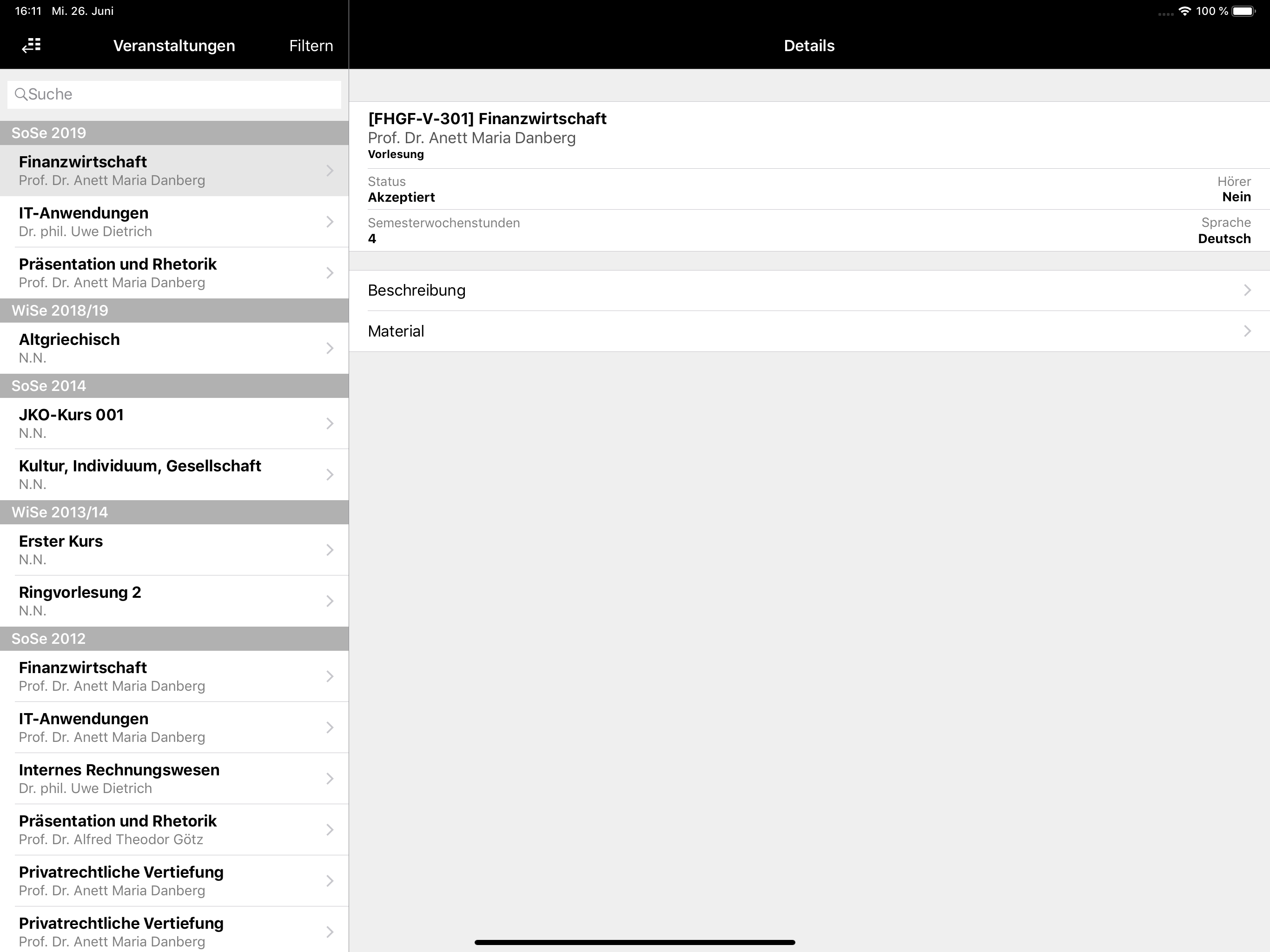Open Kultur, Individuum, Gesellschaft course

pos(174,474)
